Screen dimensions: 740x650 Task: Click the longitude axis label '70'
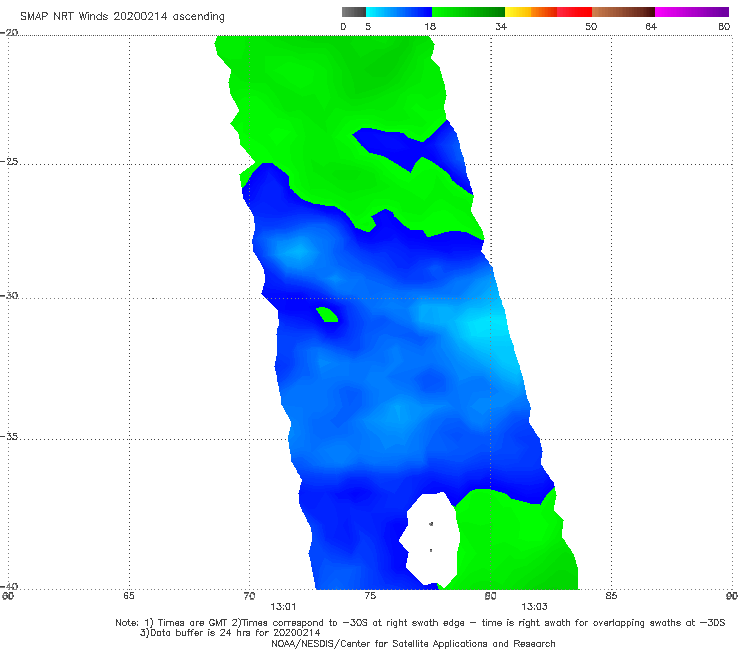pos(249,596)
